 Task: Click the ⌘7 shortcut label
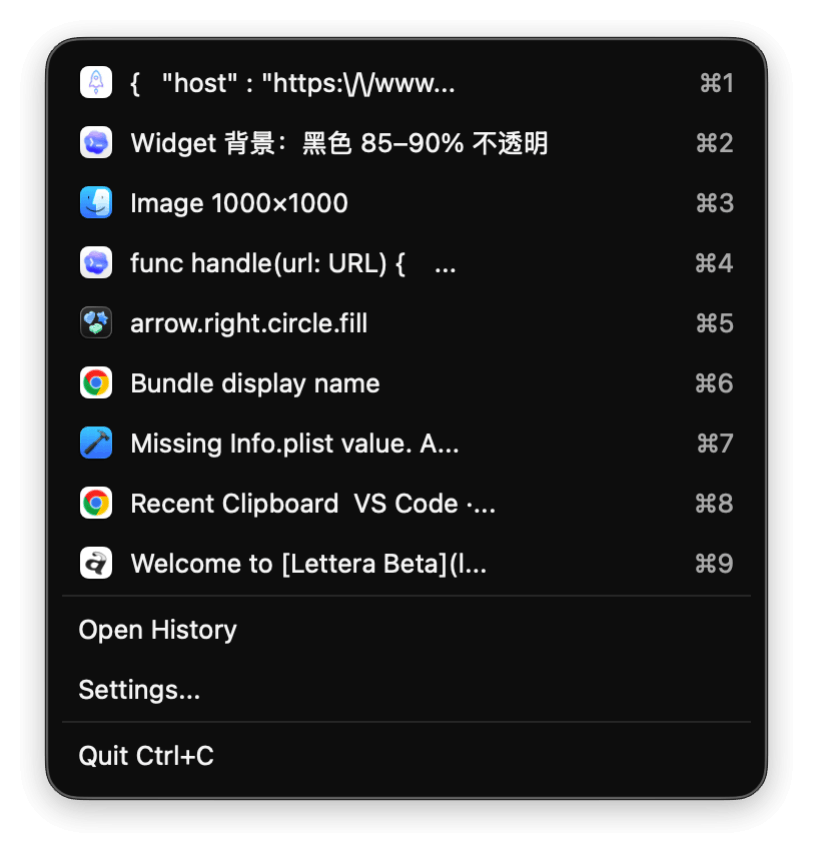[x=716, y=443]
